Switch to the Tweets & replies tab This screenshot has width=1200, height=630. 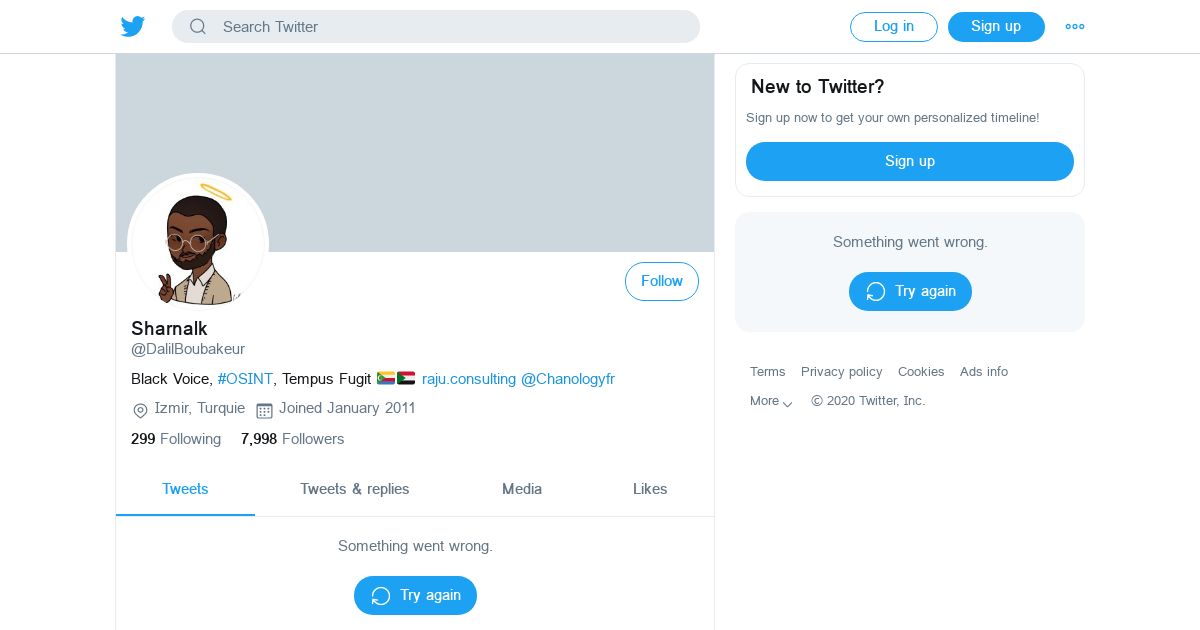pyautogui.click(x=355, y=489)
